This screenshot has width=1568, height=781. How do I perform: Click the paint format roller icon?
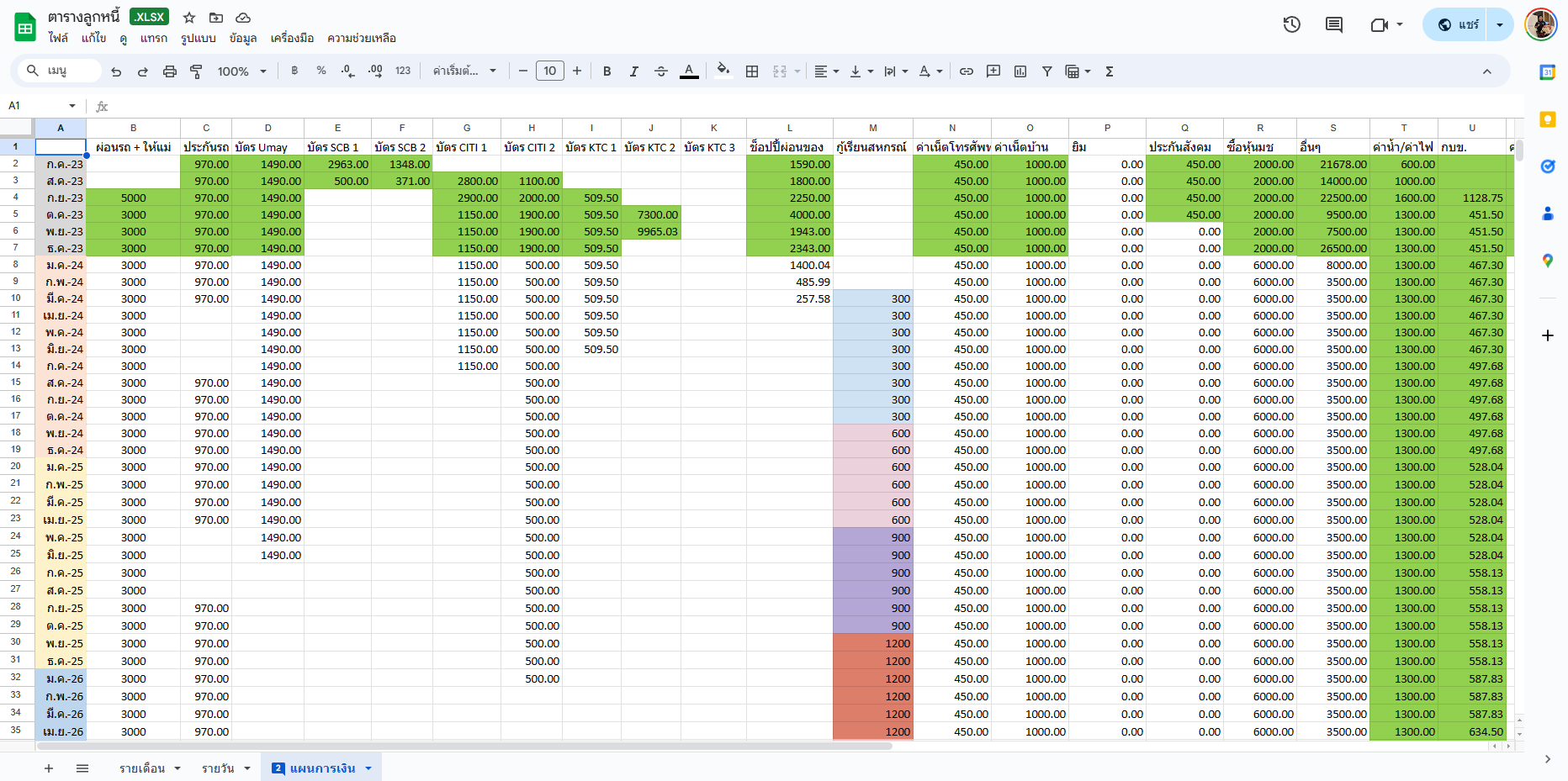196,71
